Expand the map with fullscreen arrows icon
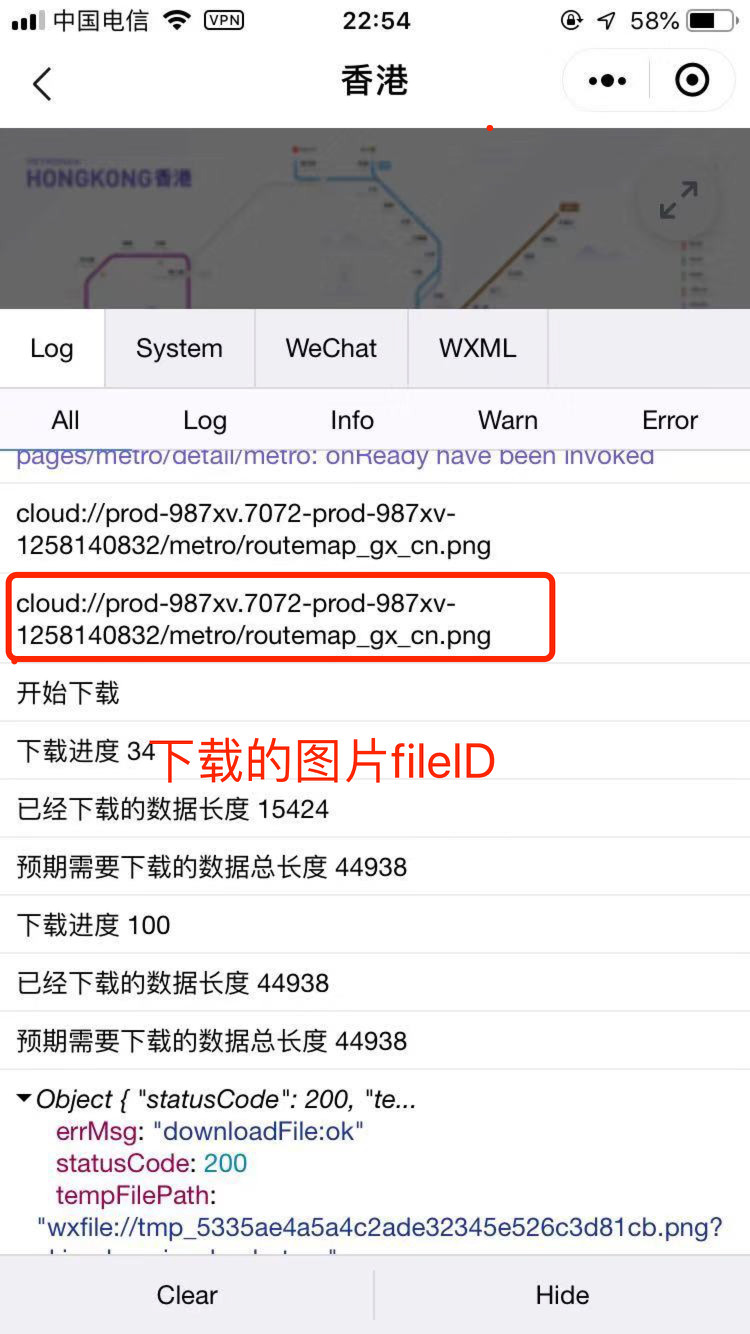 tap(679, 200)
